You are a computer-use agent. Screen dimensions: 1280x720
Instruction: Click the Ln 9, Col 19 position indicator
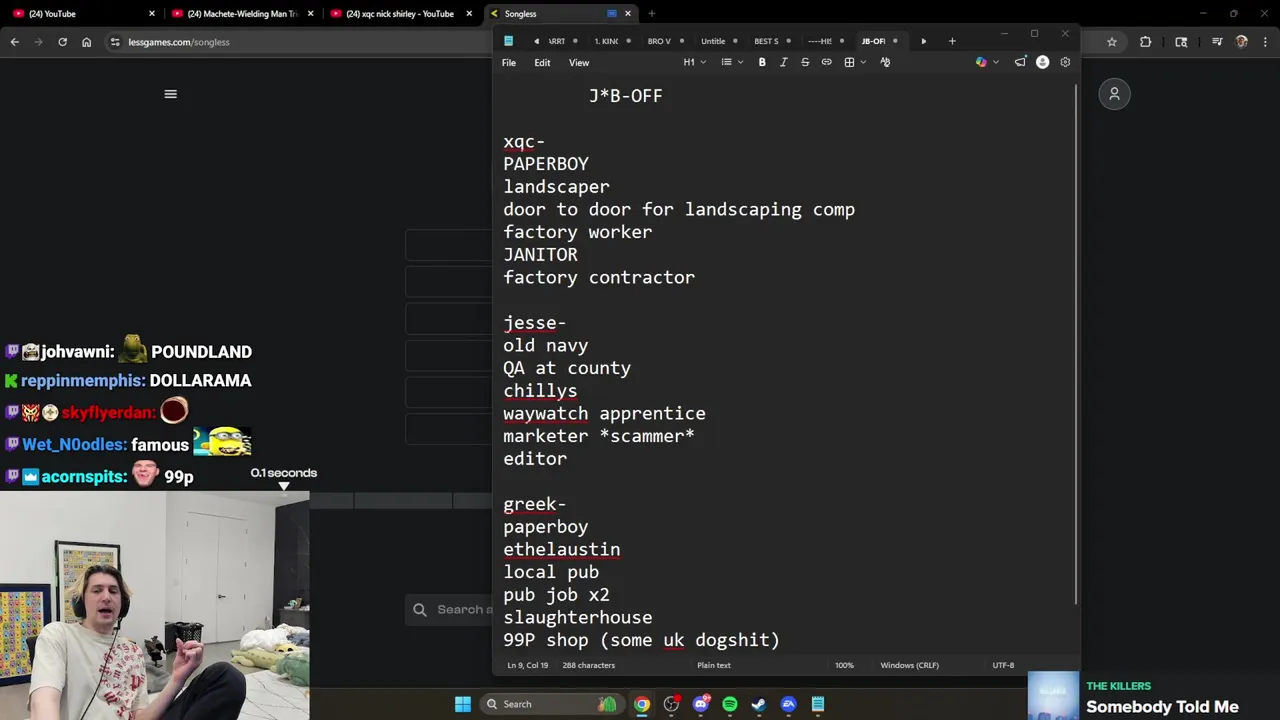tap(527, 665)
